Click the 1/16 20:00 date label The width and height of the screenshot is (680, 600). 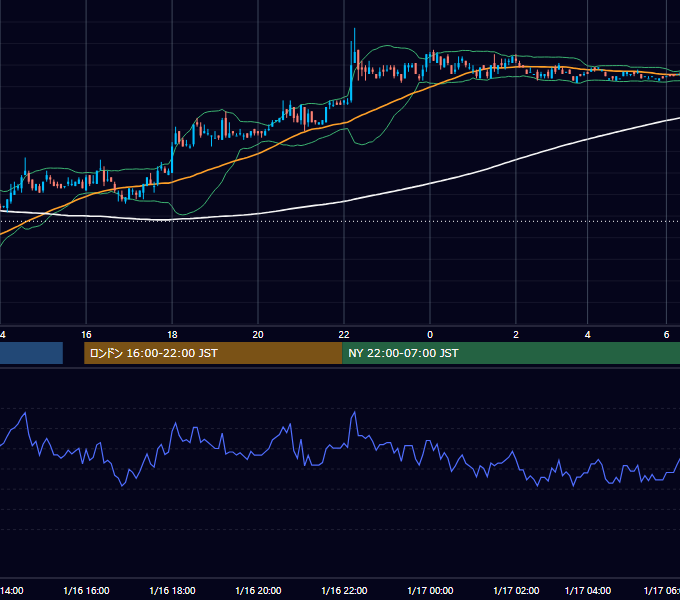[x=258, y=590]
